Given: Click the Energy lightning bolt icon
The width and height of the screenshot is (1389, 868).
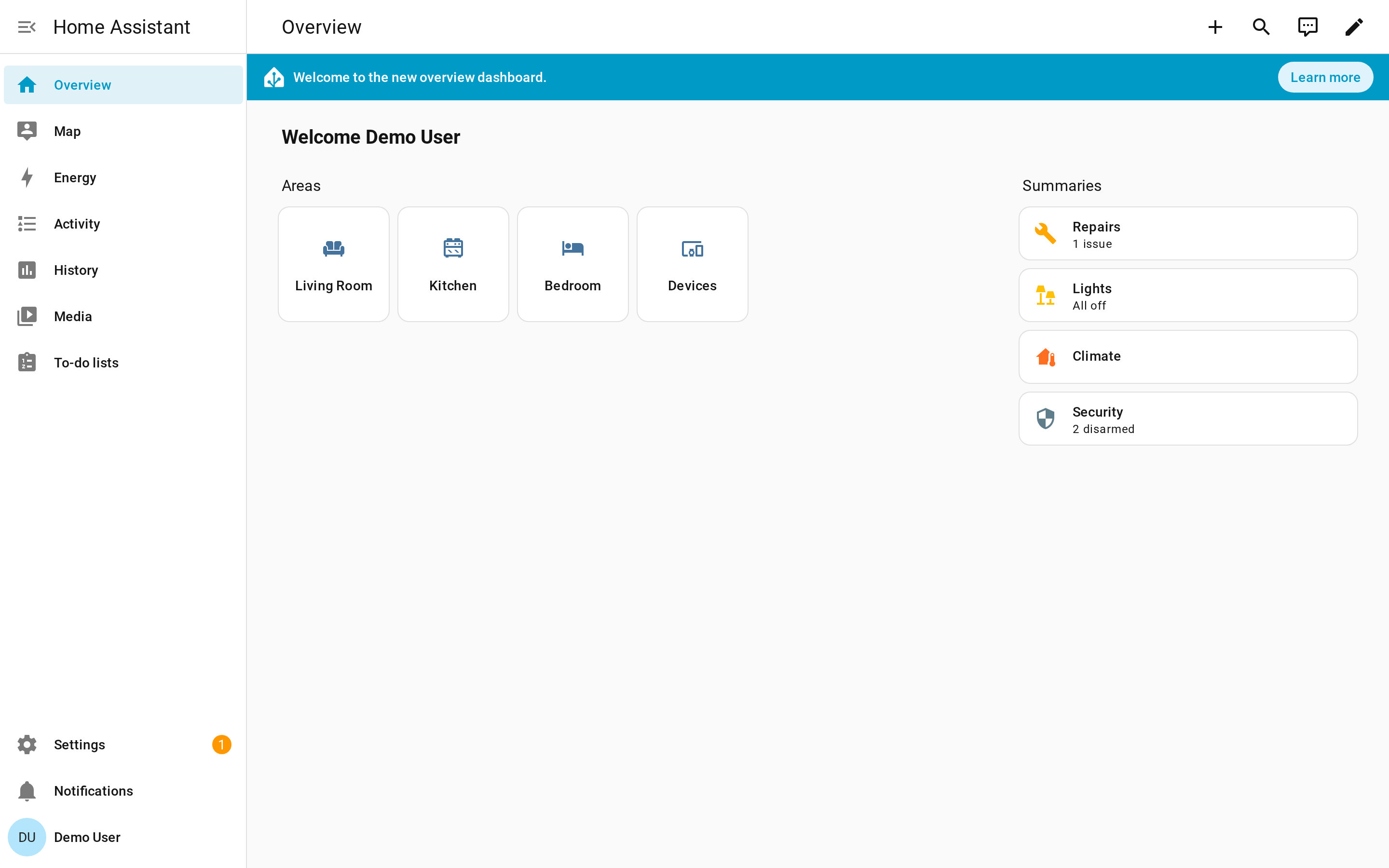Looking at the screenshot, I should [x=27, y=177].
